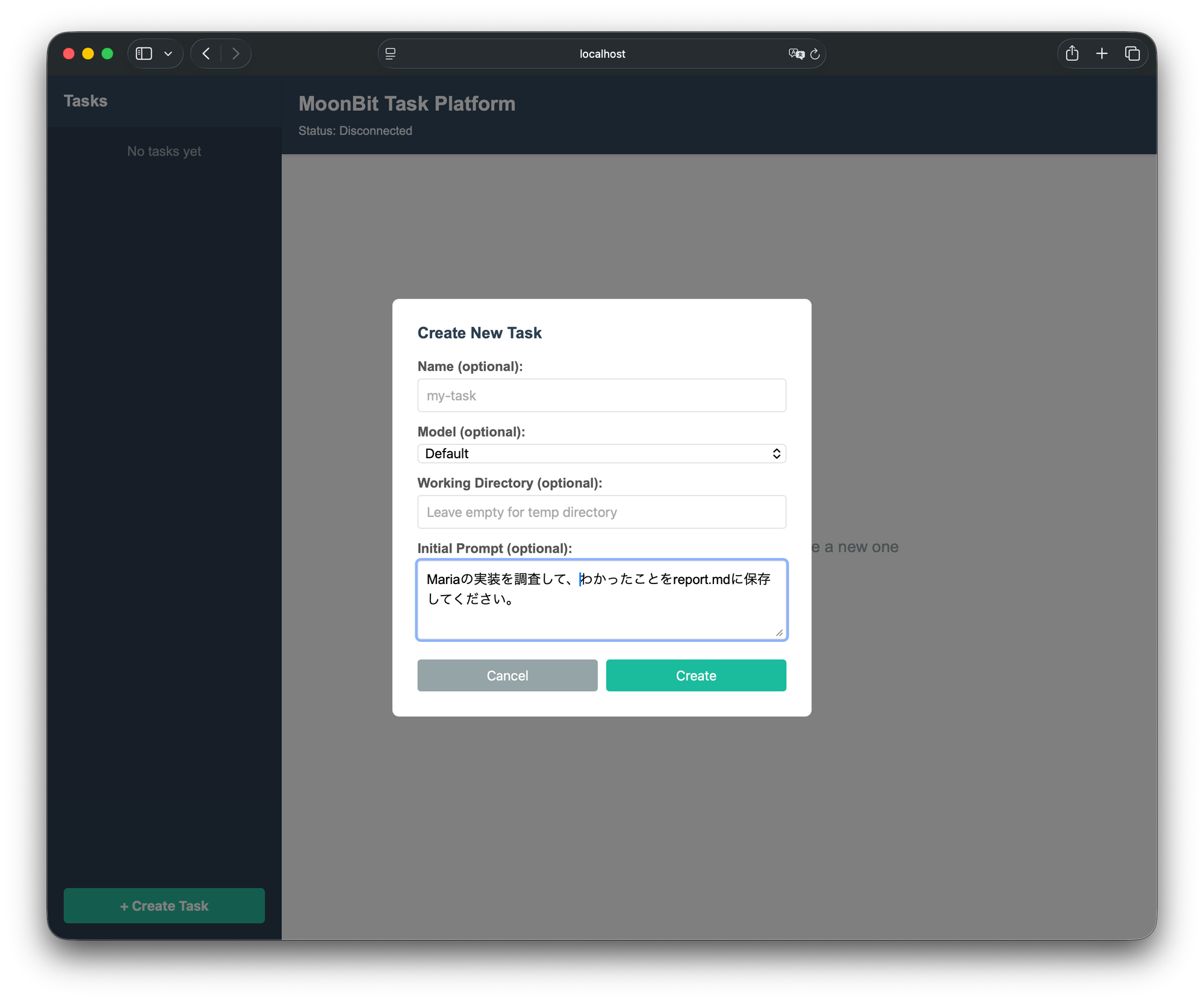Grab the textarea resize handle
The image size is (1204, 1002).
(780, 632)
